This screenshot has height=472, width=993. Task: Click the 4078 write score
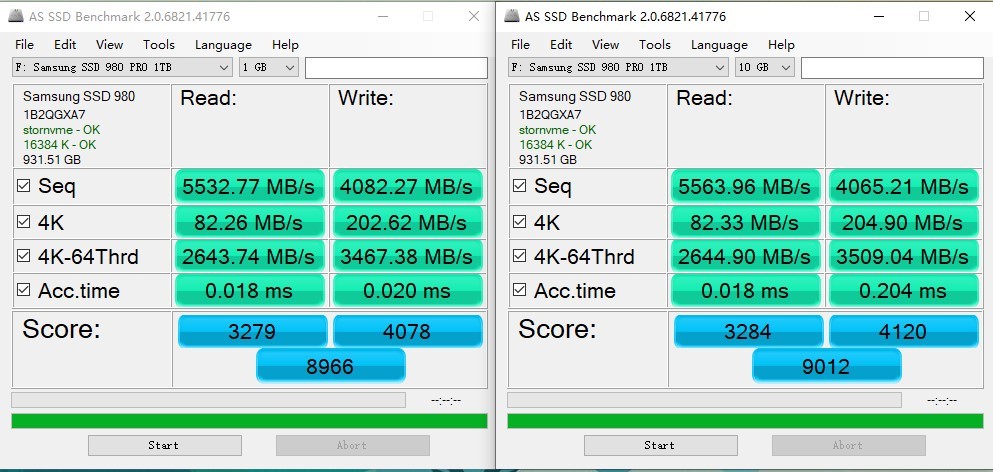click(x=408, y=331)
